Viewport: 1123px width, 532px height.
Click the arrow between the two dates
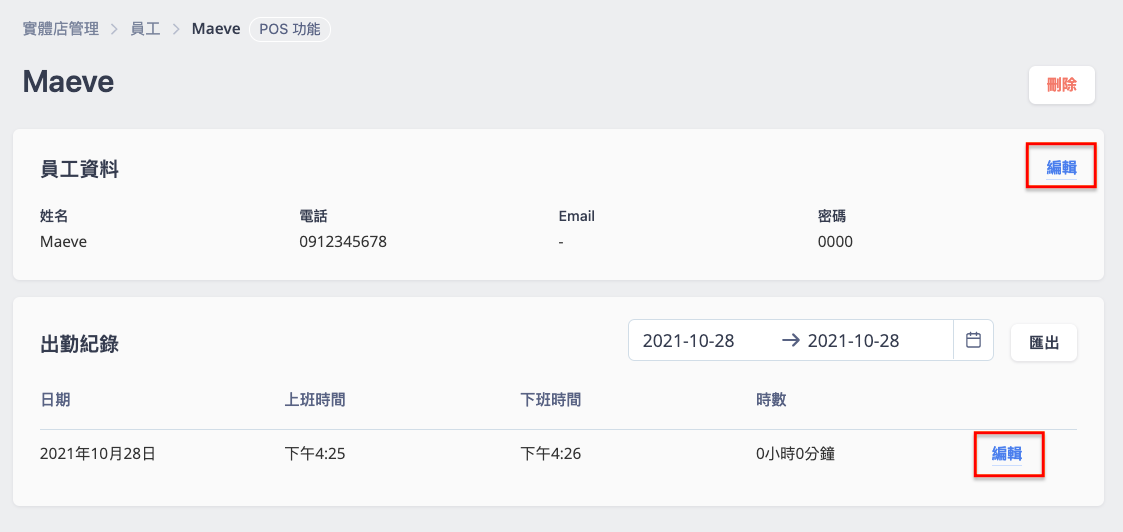pyautogui.click(x=791, y=341)
